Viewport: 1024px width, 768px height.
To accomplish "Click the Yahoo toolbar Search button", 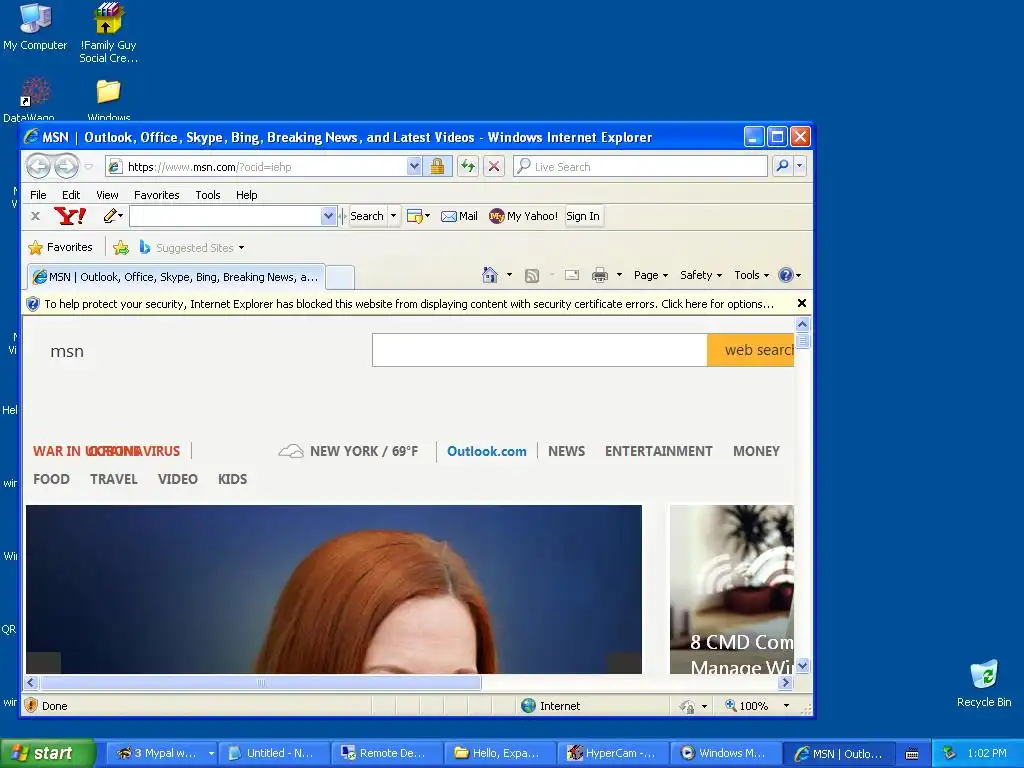I will 367,216.
